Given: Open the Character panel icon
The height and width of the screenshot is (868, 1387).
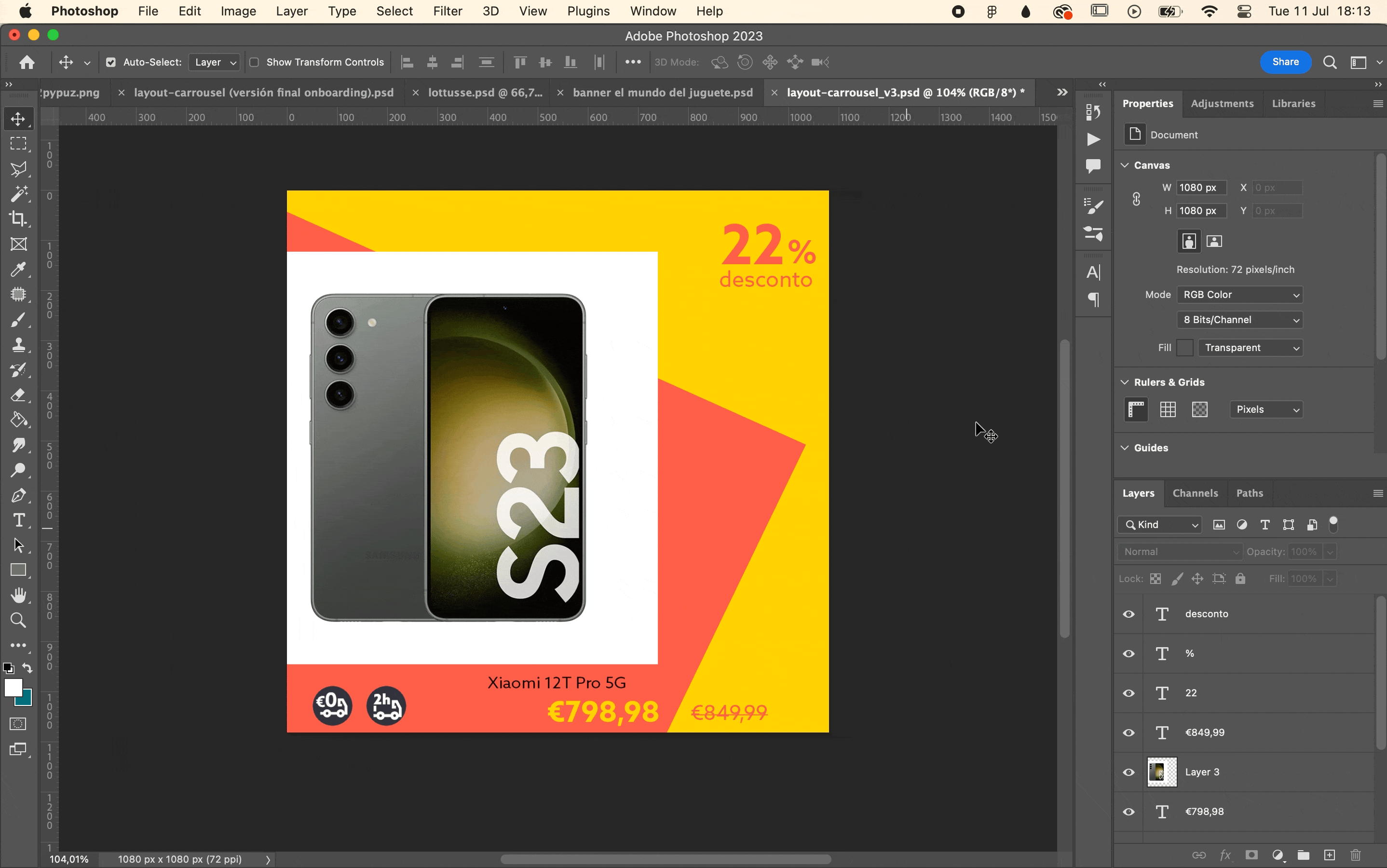Looking at the screenshot, I should coord(1093,272).
